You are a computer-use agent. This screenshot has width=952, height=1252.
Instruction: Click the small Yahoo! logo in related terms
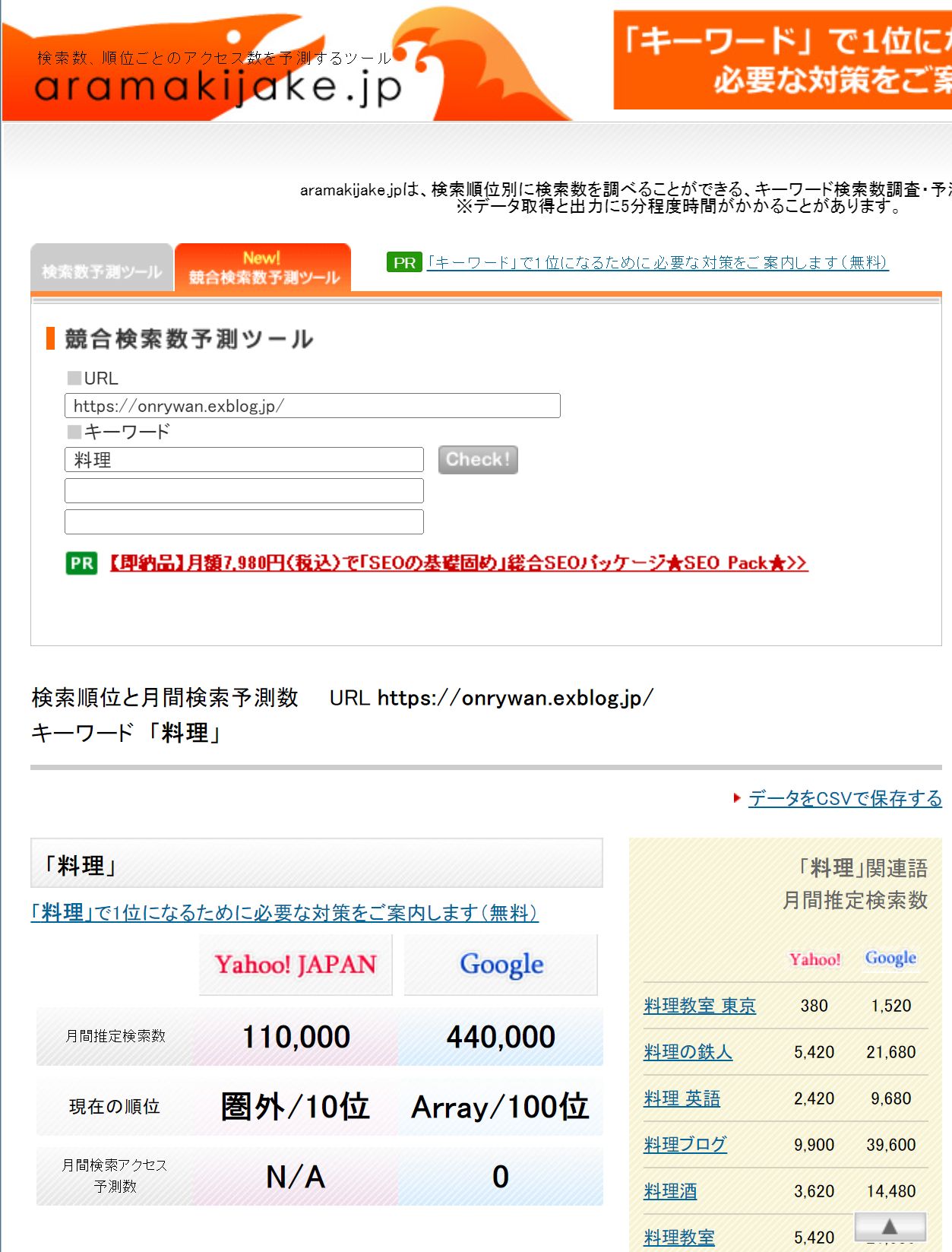(x=814, y=959)
